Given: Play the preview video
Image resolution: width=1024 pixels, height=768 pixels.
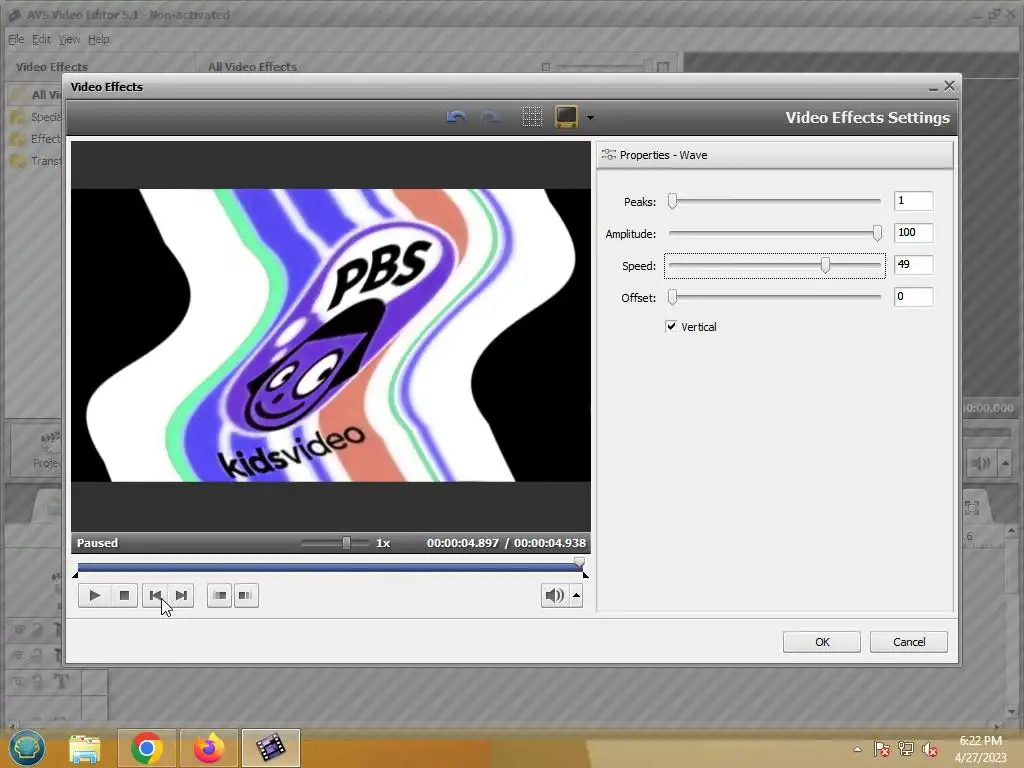Looking at the screenshot, I should click(95, 595).
